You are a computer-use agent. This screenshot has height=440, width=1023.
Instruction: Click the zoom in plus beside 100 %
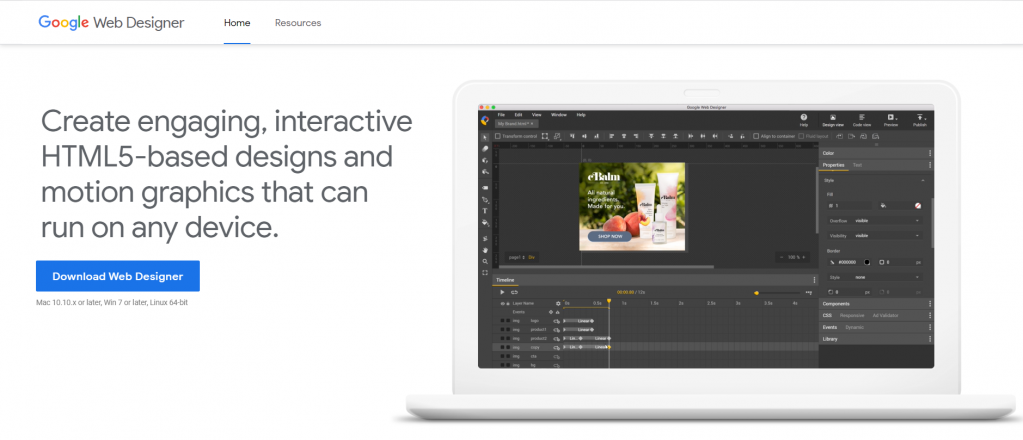pyautogui.click(x=804, y=257)
